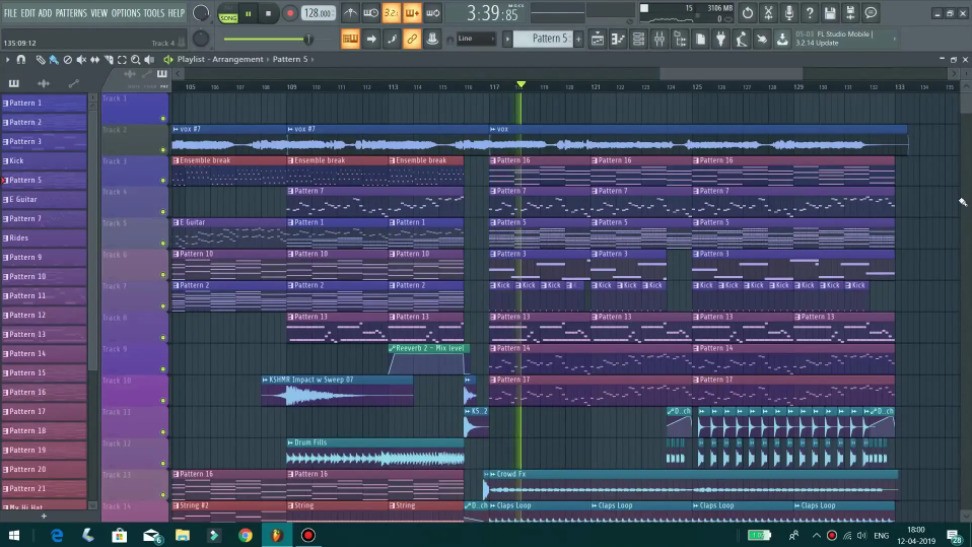972x547 pixels.
Task: Open the plugin picker plug icon
Action: (721, 39)
